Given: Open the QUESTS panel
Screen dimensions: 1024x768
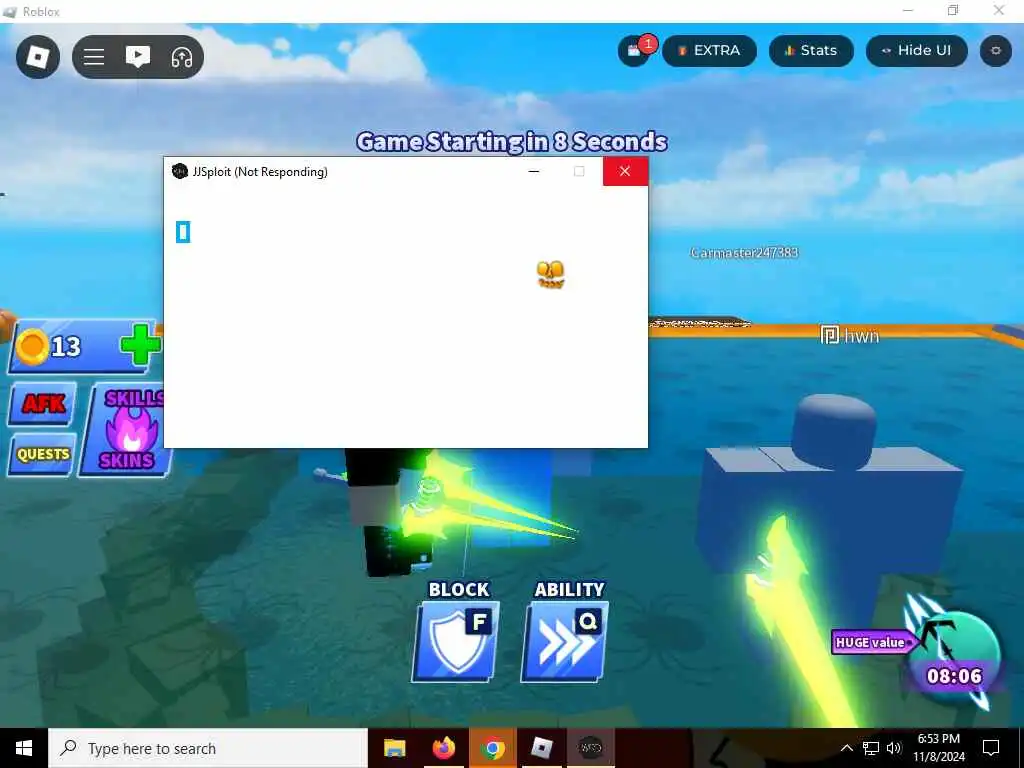Looking at the screenshot, I should click(43, 454).
